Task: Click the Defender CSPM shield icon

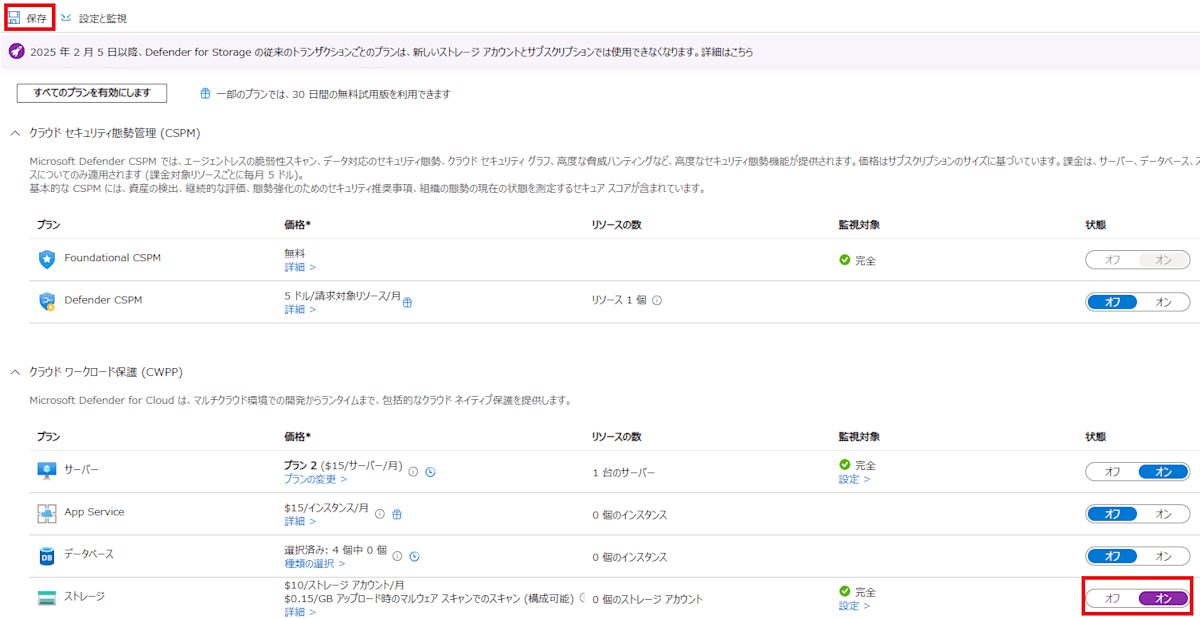Action: pos(47,301)
